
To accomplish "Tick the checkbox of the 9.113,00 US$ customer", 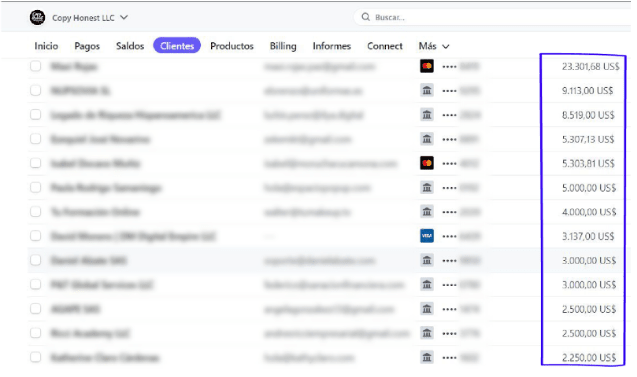I will click(36, 90).
